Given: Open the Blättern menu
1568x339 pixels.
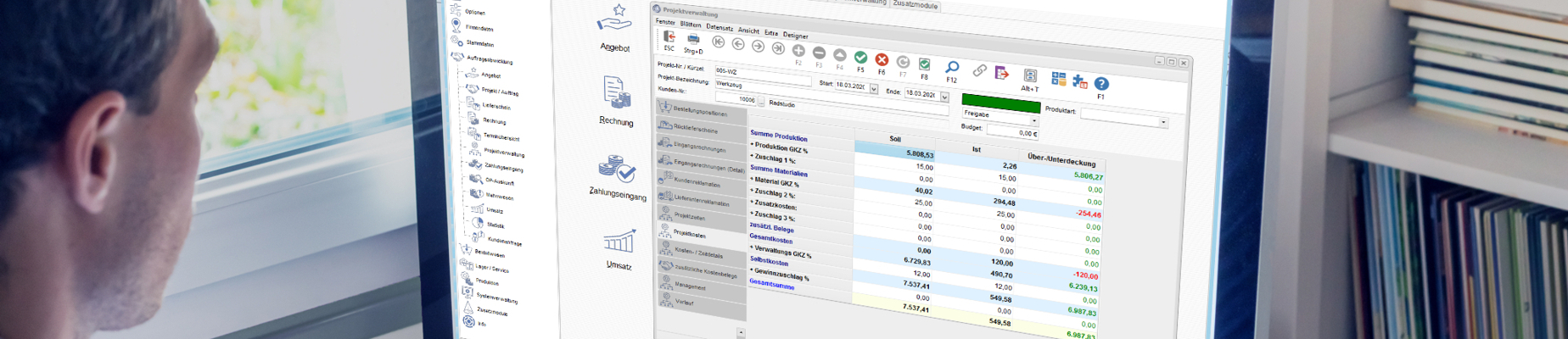Looking at the screenshot, I should pyautogui.click(x=691, y=25).
